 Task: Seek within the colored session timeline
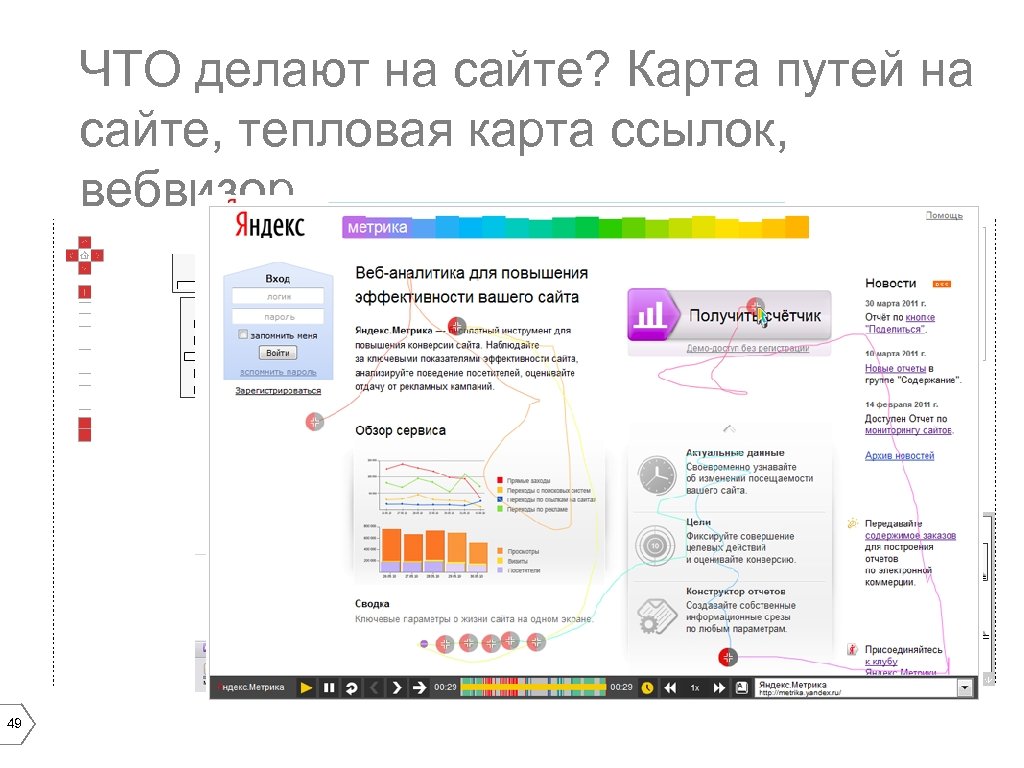coord(533,687)
